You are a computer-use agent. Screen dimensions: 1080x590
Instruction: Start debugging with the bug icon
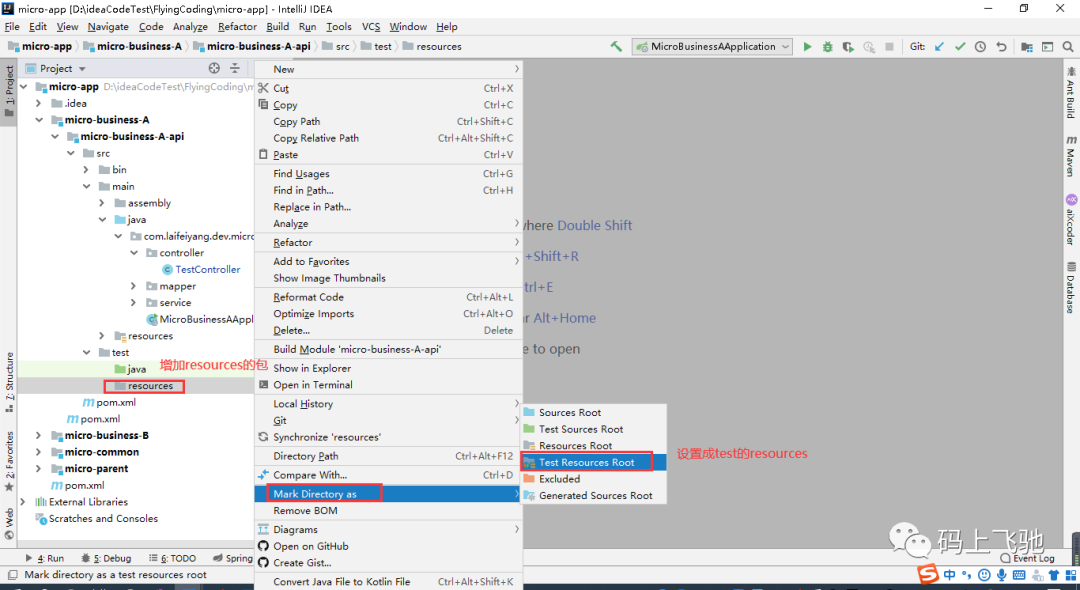pyautogui.click(x=827, y=47)
